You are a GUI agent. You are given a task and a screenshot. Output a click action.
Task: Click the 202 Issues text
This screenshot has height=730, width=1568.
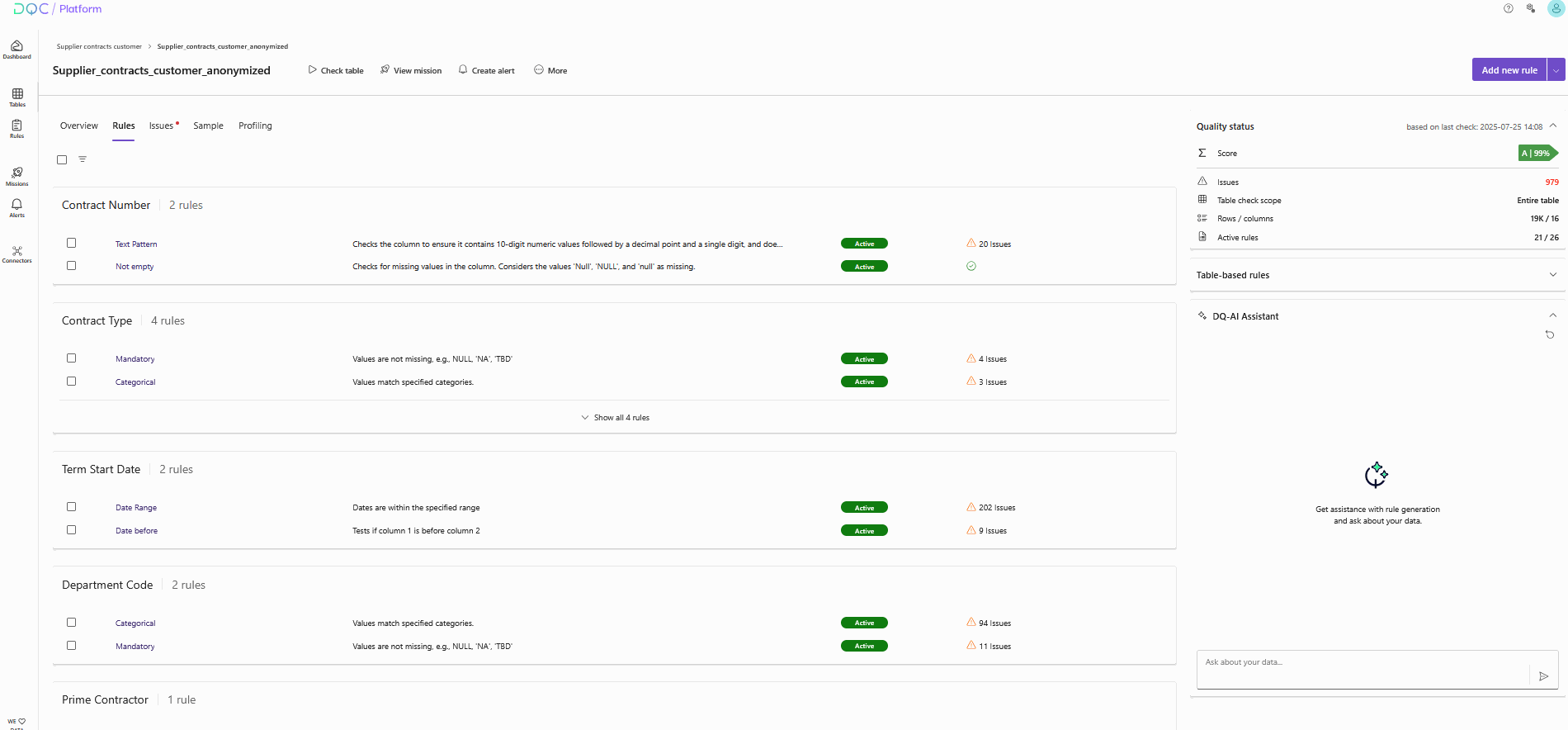pyautogui.click(x=997, y=508)
